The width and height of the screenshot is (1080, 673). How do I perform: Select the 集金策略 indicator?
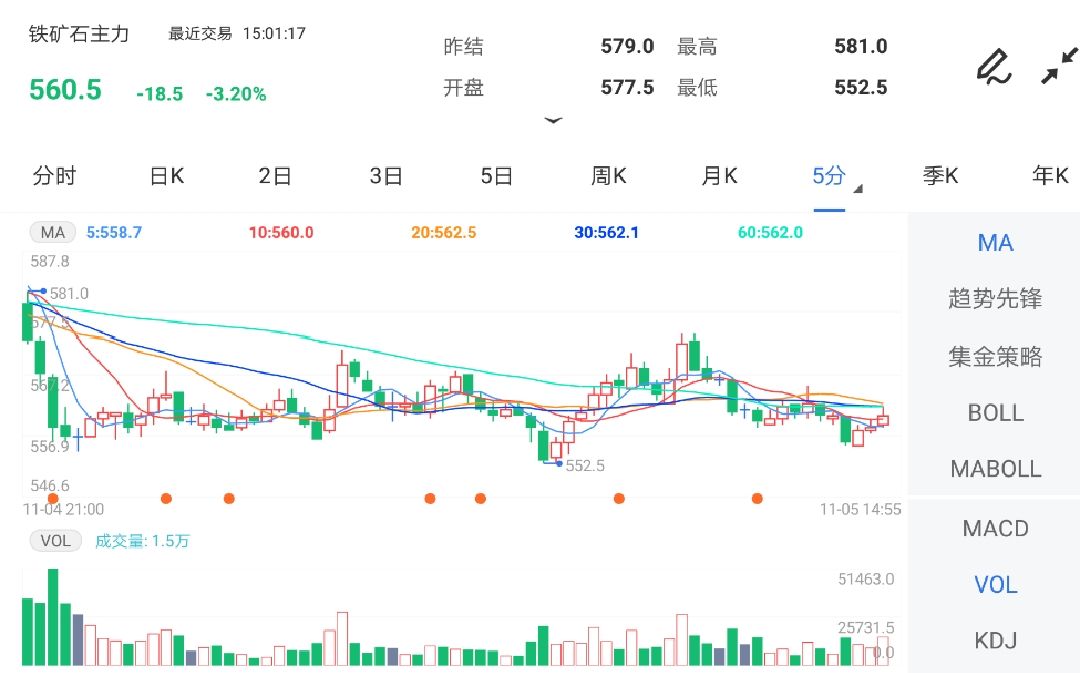click(995, 356)
